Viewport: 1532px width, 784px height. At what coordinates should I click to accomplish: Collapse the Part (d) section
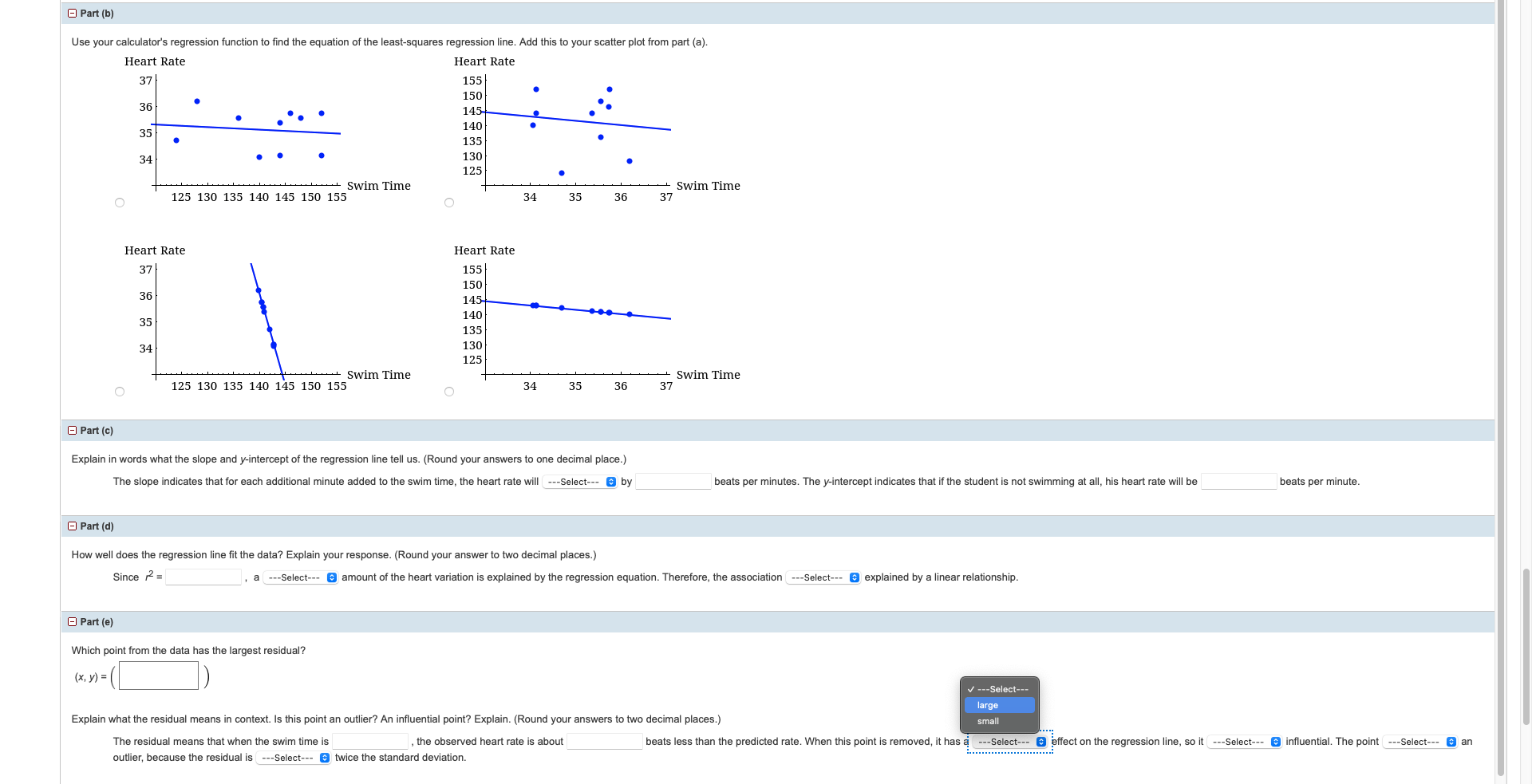72,526
